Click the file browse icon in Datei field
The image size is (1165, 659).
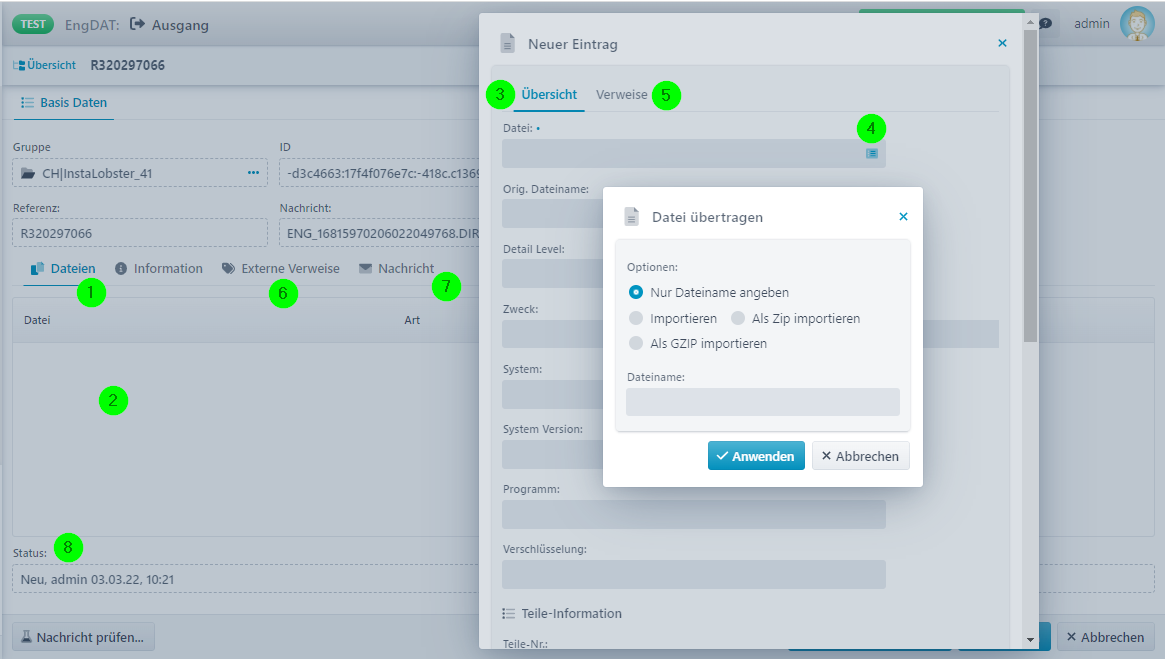[871, 153]
